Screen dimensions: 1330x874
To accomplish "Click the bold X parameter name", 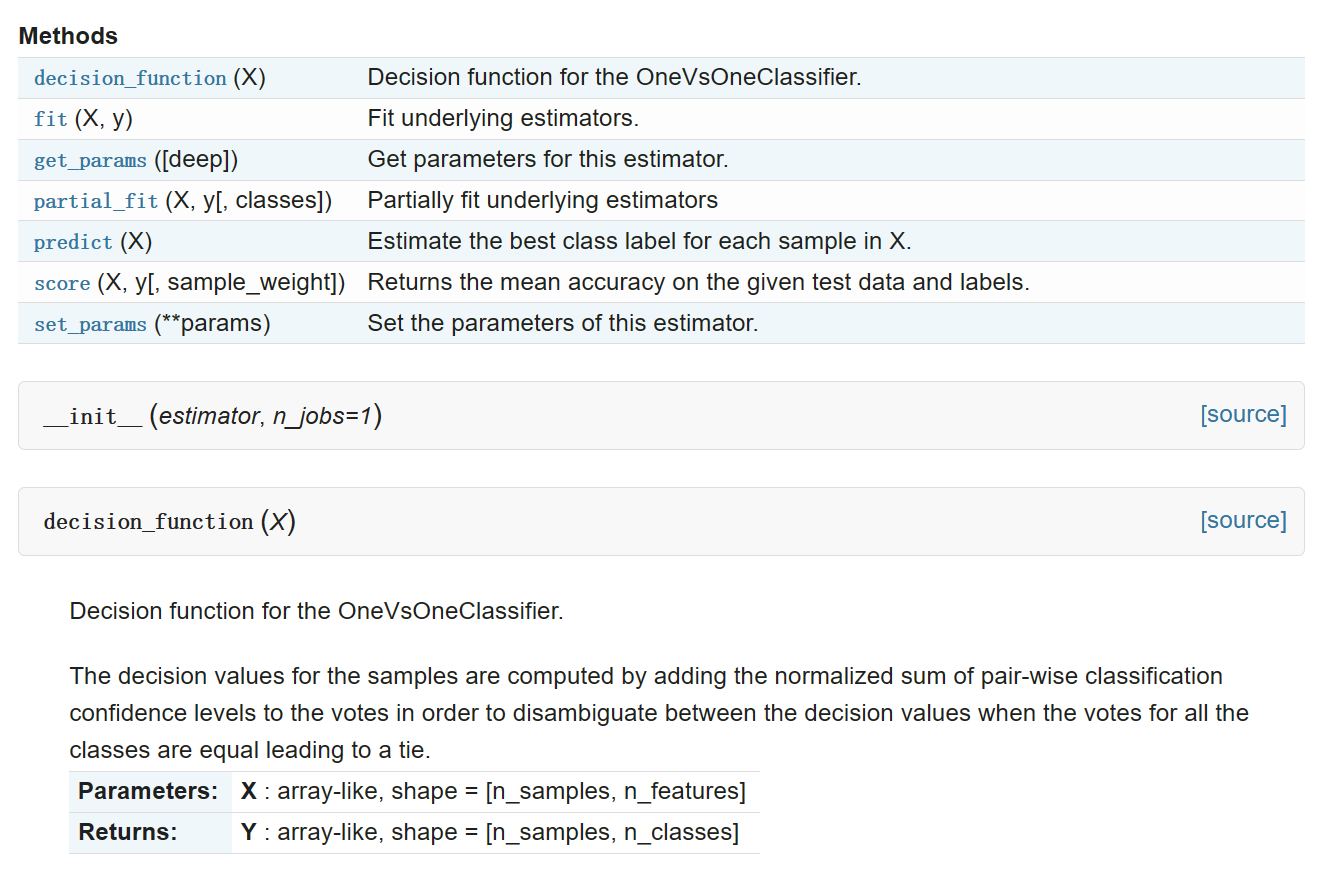I will point(249,791).
